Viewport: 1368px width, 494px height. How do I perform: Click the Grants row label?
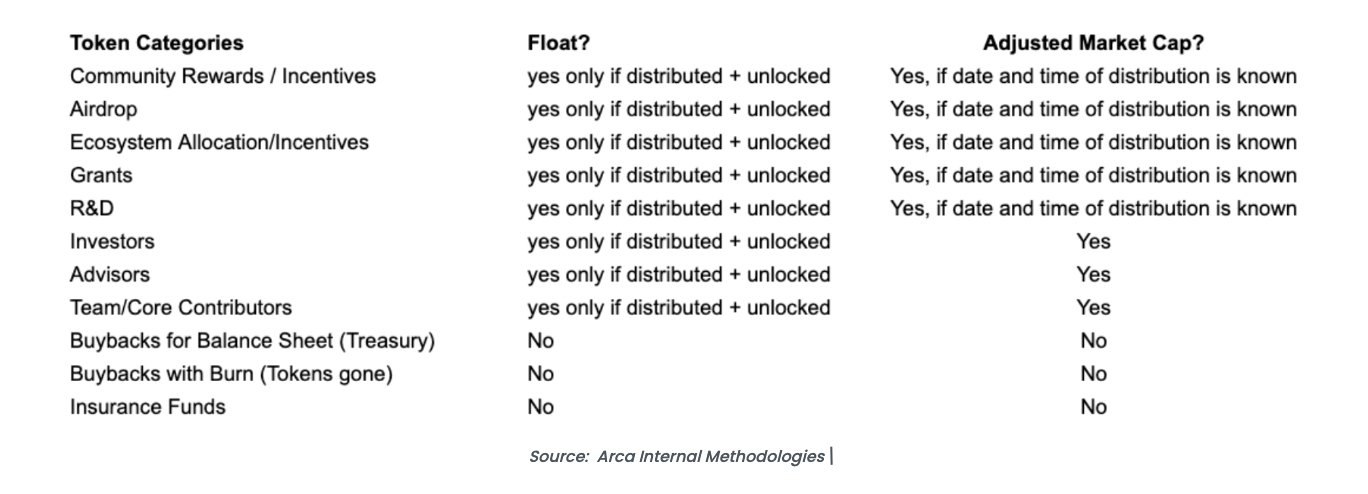(101, 175)
